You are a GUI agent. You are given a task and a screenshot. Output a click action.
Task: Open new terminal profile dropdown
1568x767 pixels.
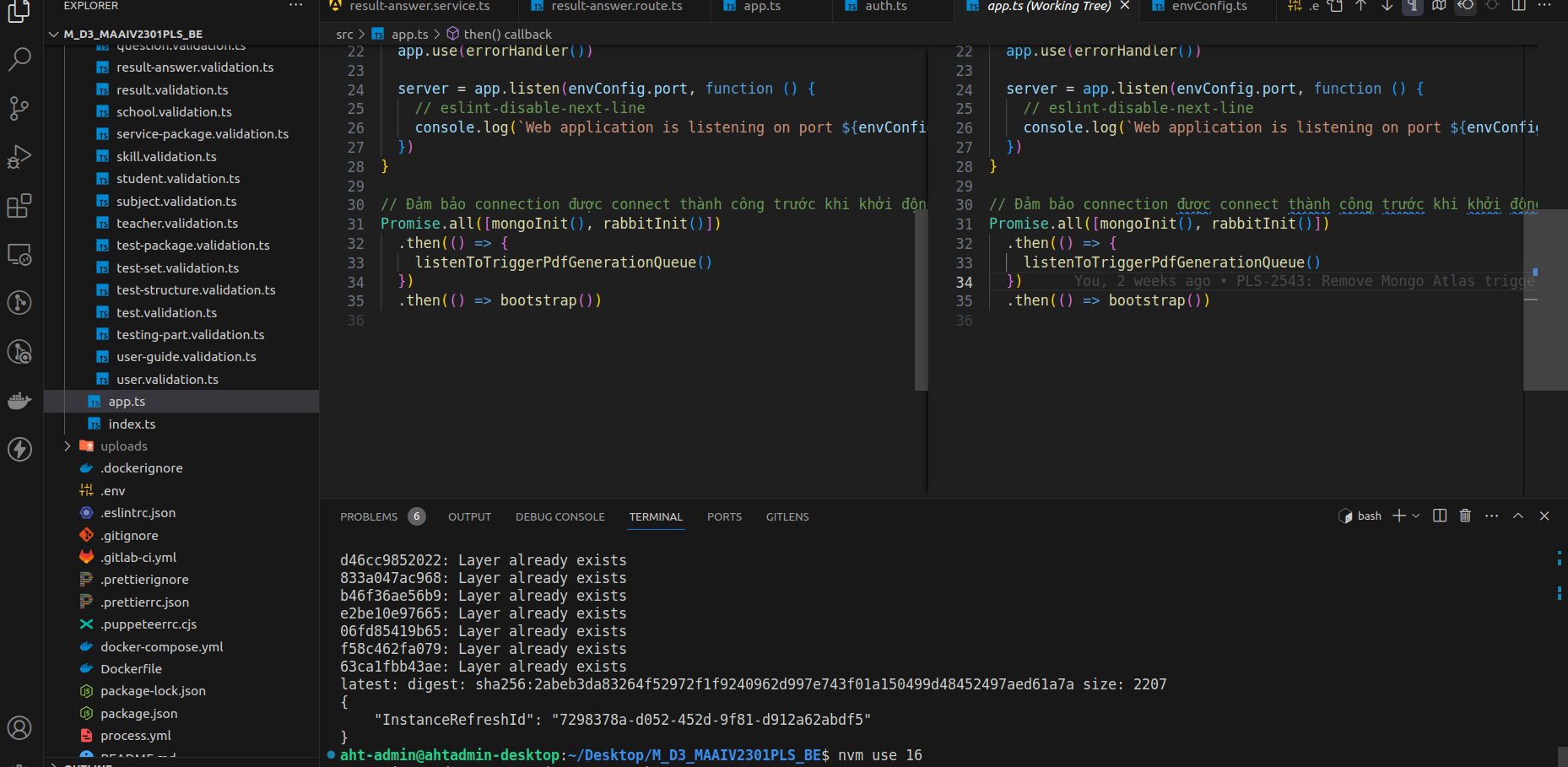click(x=1416, y=516)
